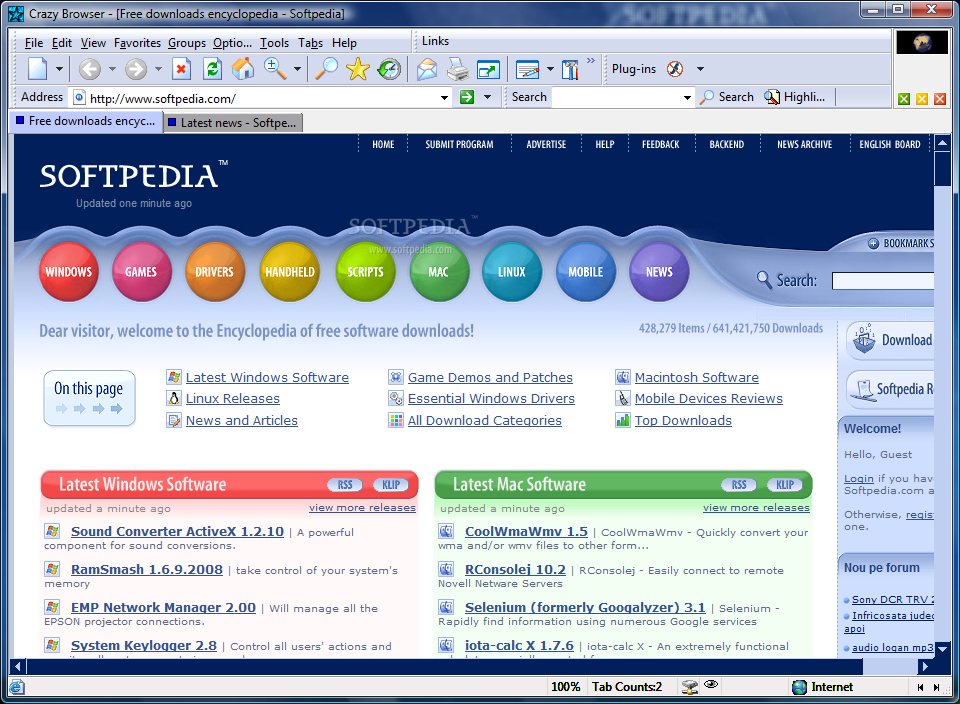Open History with the clock icon
Viewport: 960px width, 704px height.
[x=389, y=69]
